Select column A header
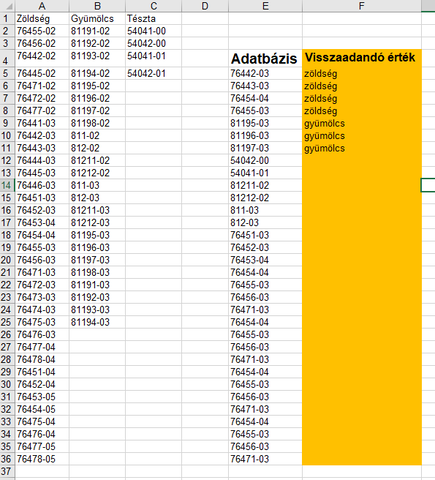Screen dimensions: 435x480 [42, 6]
